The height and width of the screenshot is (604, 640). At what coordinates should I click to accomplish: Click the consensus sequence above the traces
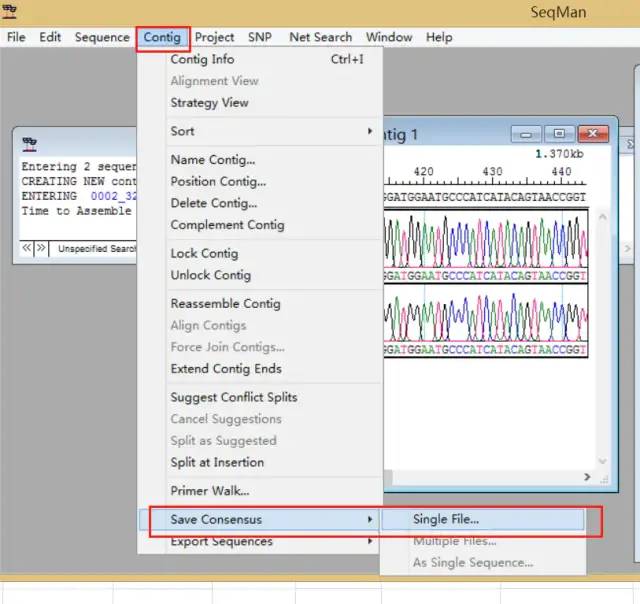click(485, 197)
